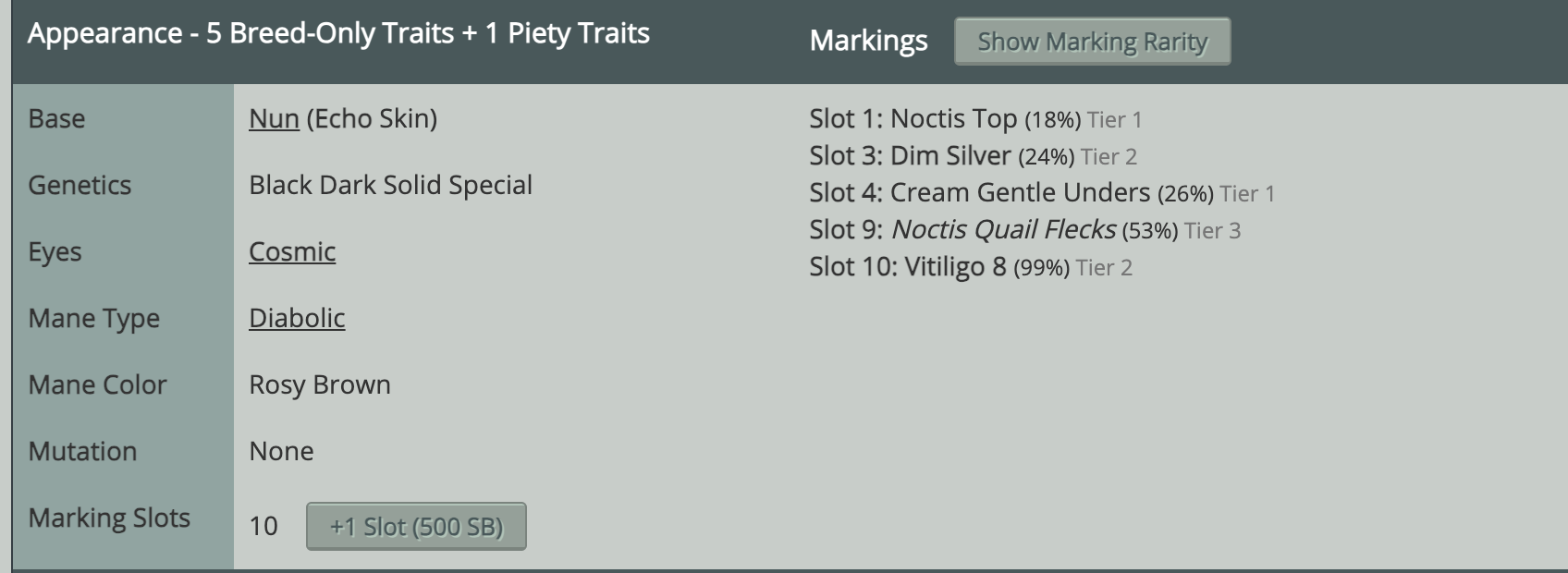Viewport: 1568px width, 573px height.
Task: Select Slot 4 Cream Gentle Unders marking
Action: tap(1042, 192)
